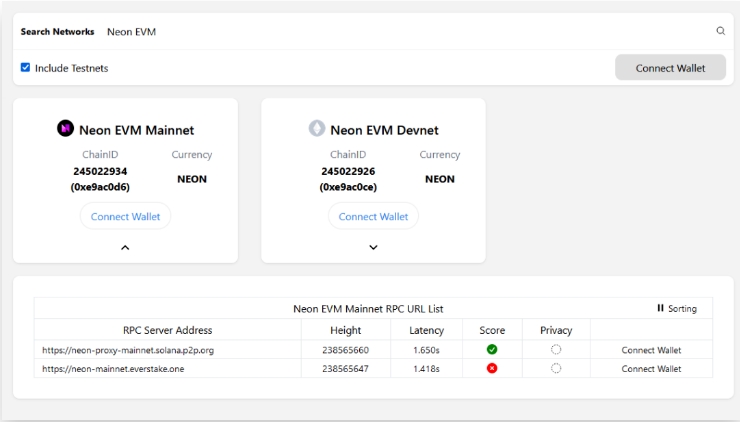Click green score checkmark for p2p.org RPC

(492, 349)
